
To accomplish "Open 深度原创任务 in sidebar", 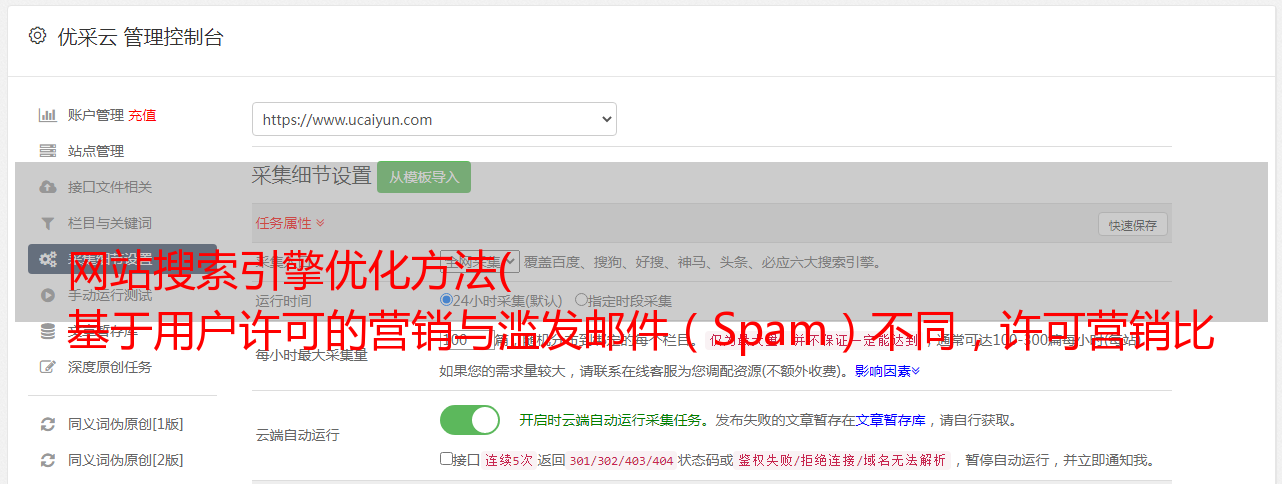I will [110, 367].
